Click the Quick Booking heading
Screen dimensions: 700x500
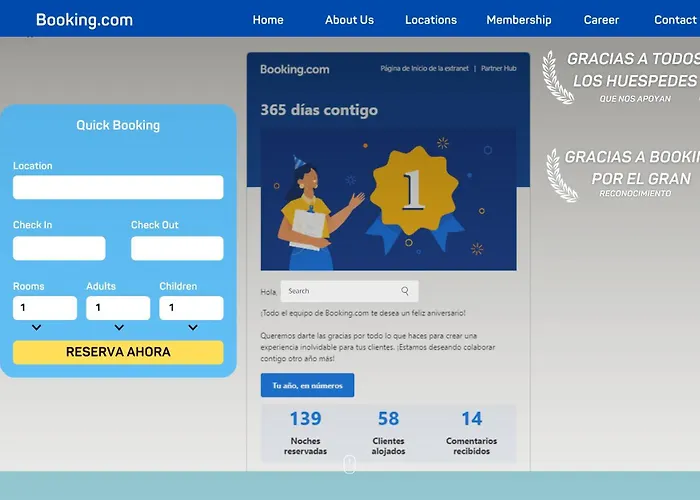(118, 125)
